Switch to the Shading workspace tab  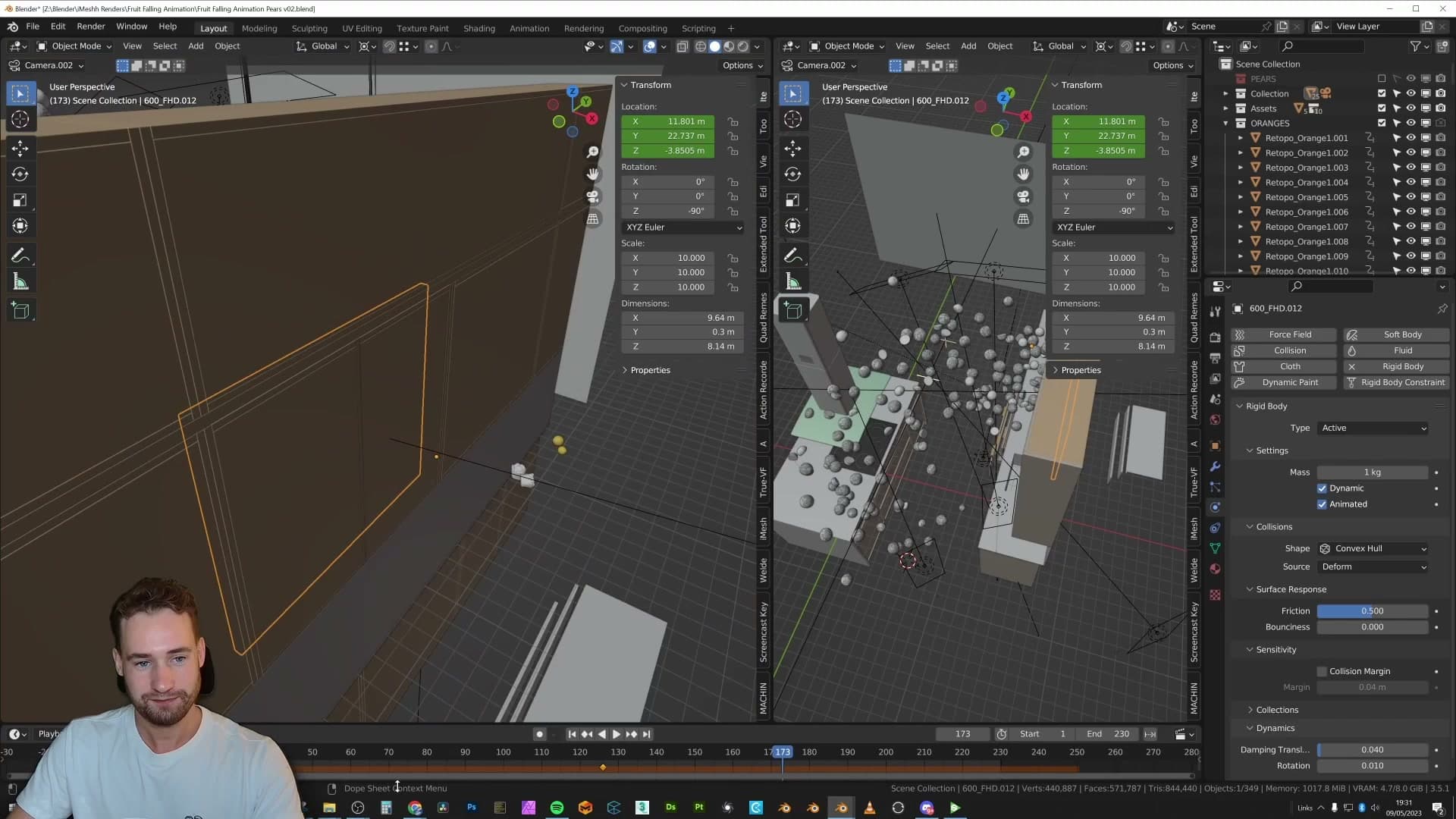point(479,28)
